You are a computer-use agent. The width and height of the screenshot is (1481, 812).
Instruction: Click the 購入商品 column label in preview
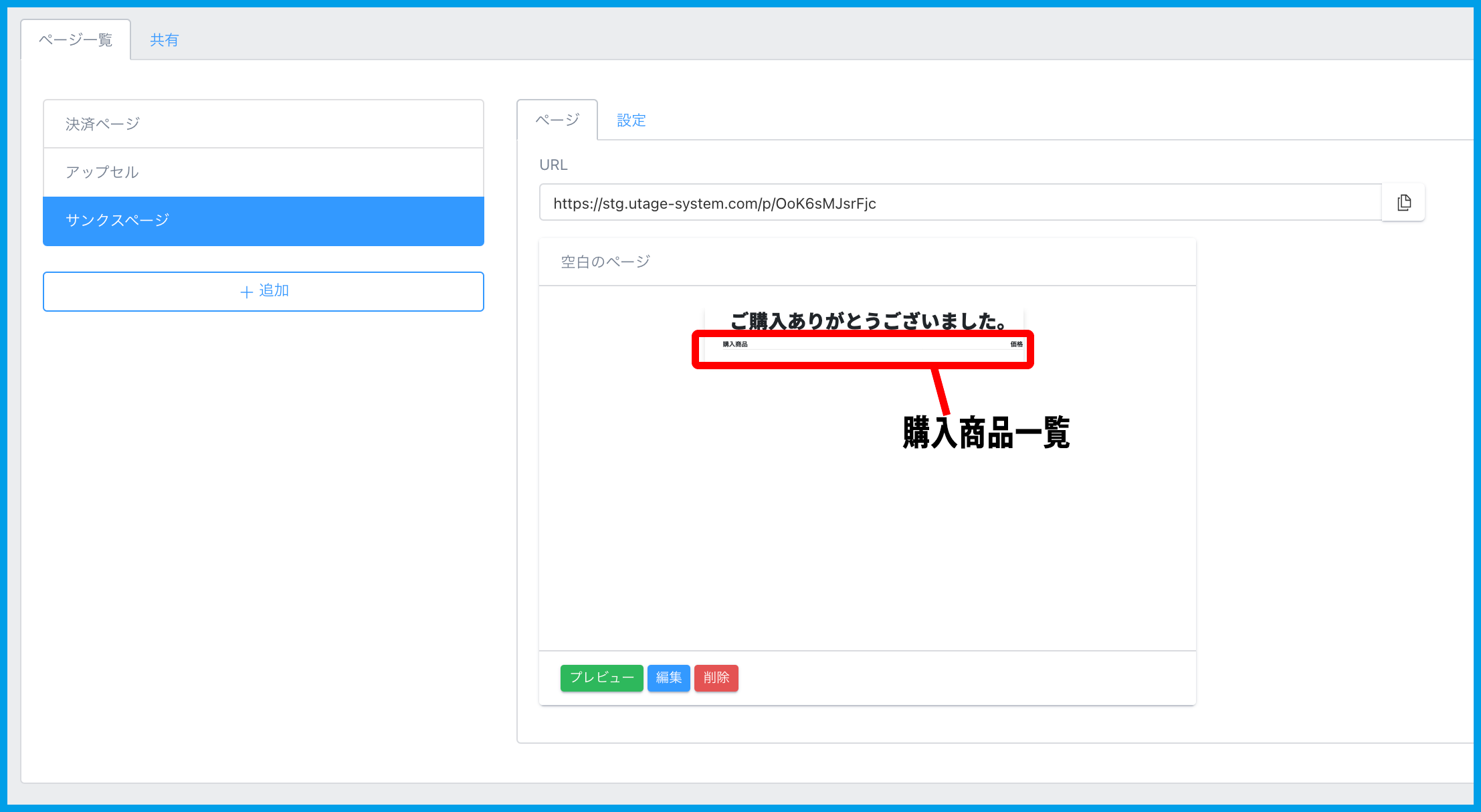click(734, 344)
